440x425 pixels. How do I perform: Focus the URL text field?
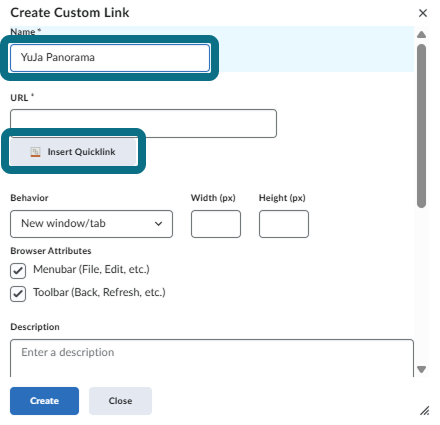pos(143,123)
